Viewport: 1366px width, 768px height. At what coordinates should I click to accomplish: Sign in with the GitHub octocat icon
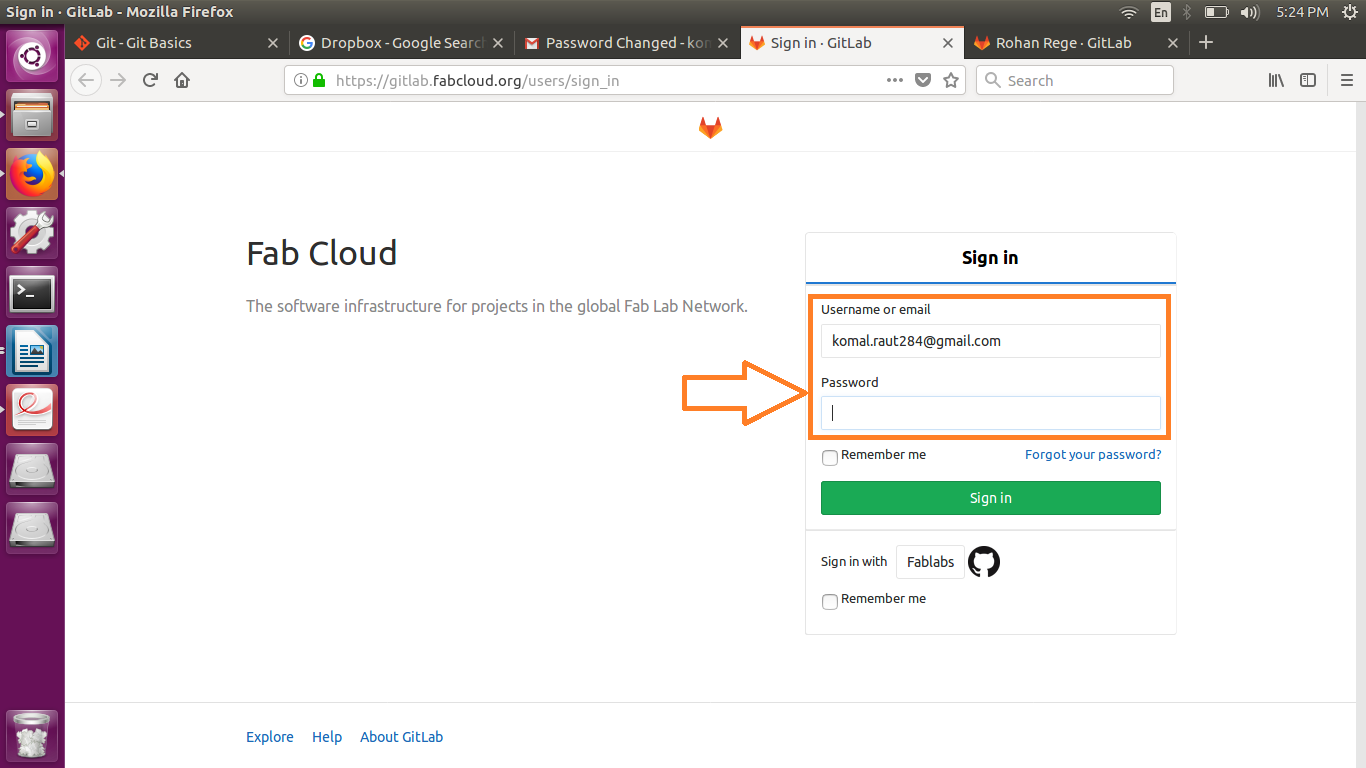984,562
